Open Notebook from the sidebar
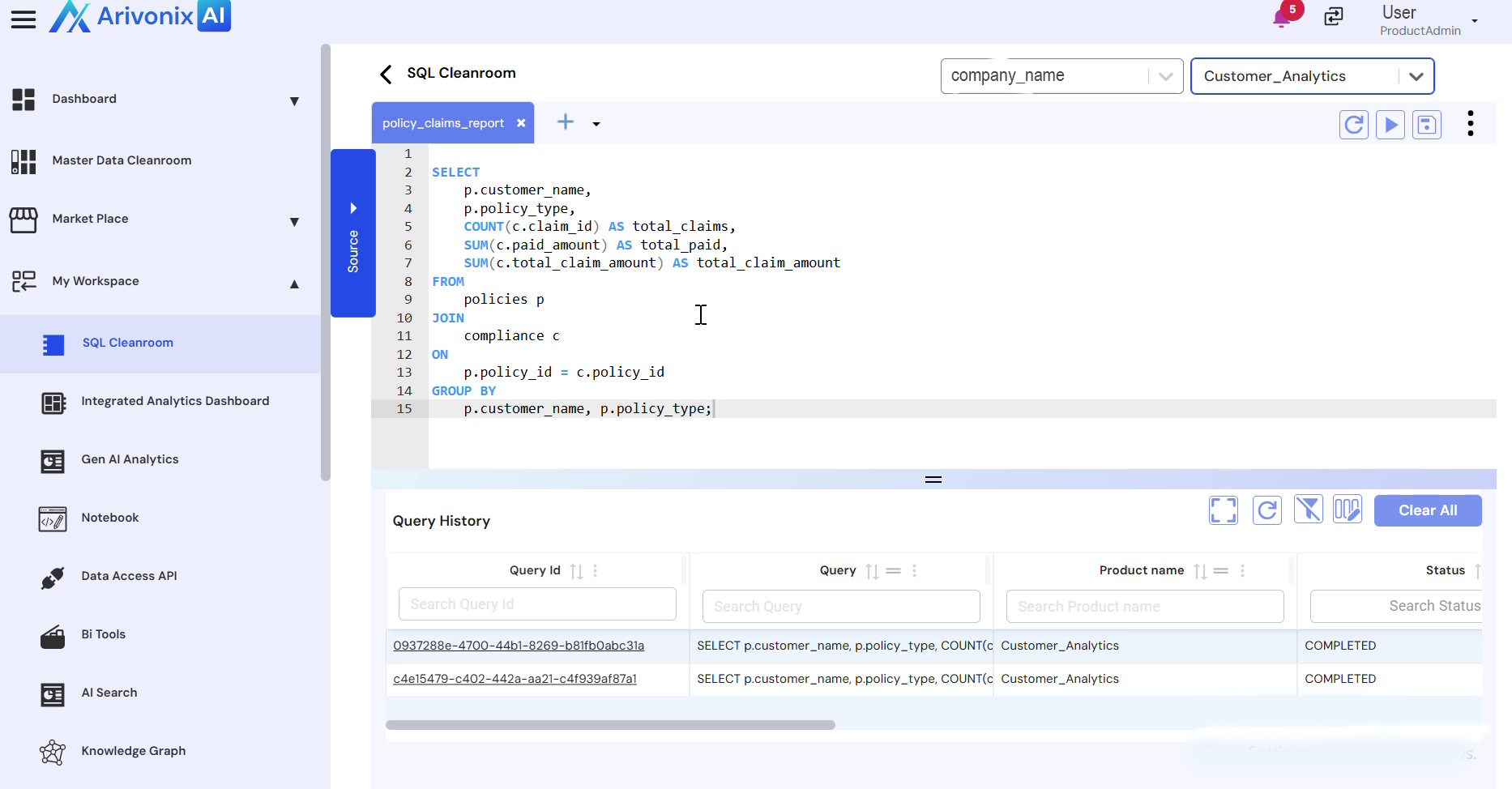The height and width of the screenshot is (789, 1512). point(110,518)
